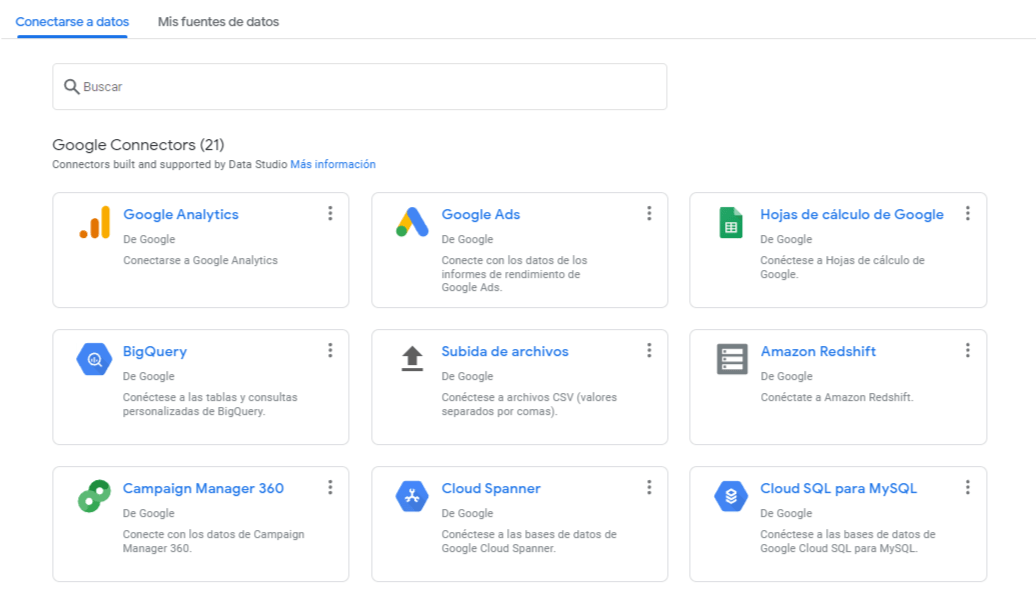Image resolution: width=1036 pixels, height=589 pixels.
Task: Click the Amazon Redshift server icon
Action: point(732,359)
